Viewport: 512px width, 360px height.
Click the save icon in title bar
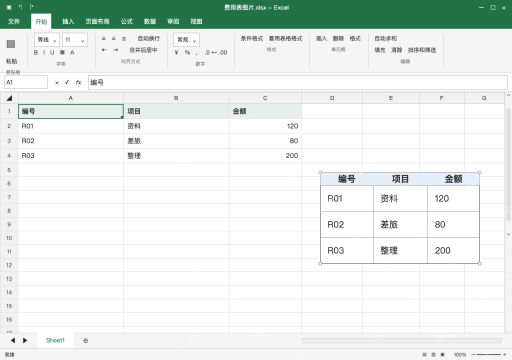click(x=9, y=7)
